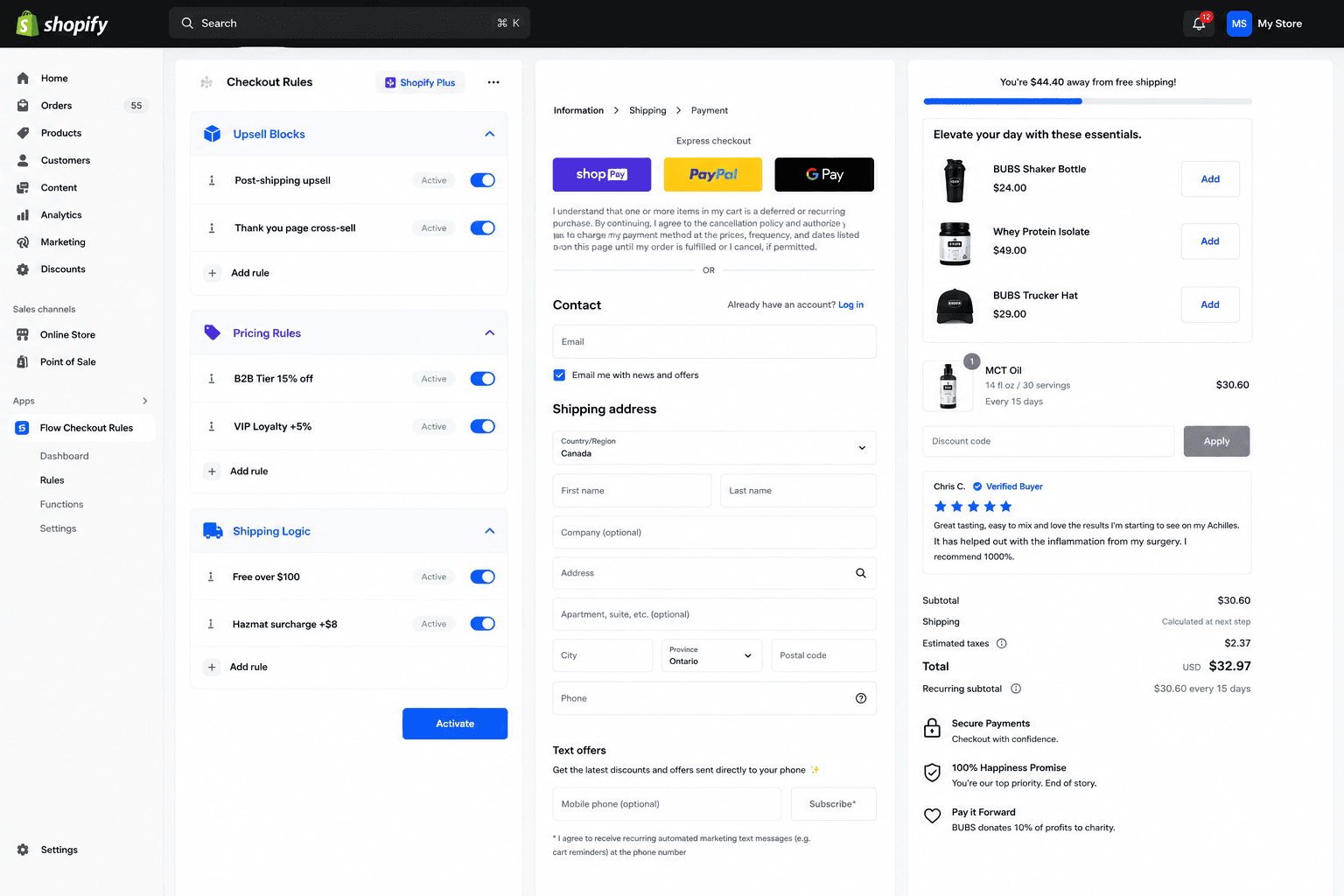Open the Province dropdown
The height and width of the screenshot is (896, 1344).
pos(711,655)
